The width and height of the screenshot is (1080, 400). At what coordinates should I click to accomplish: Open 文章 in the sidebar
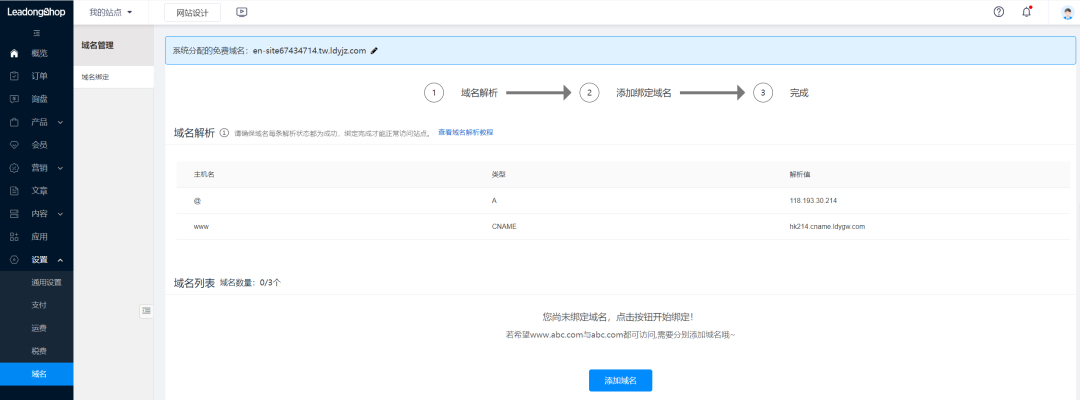click(x=39, y=191)
